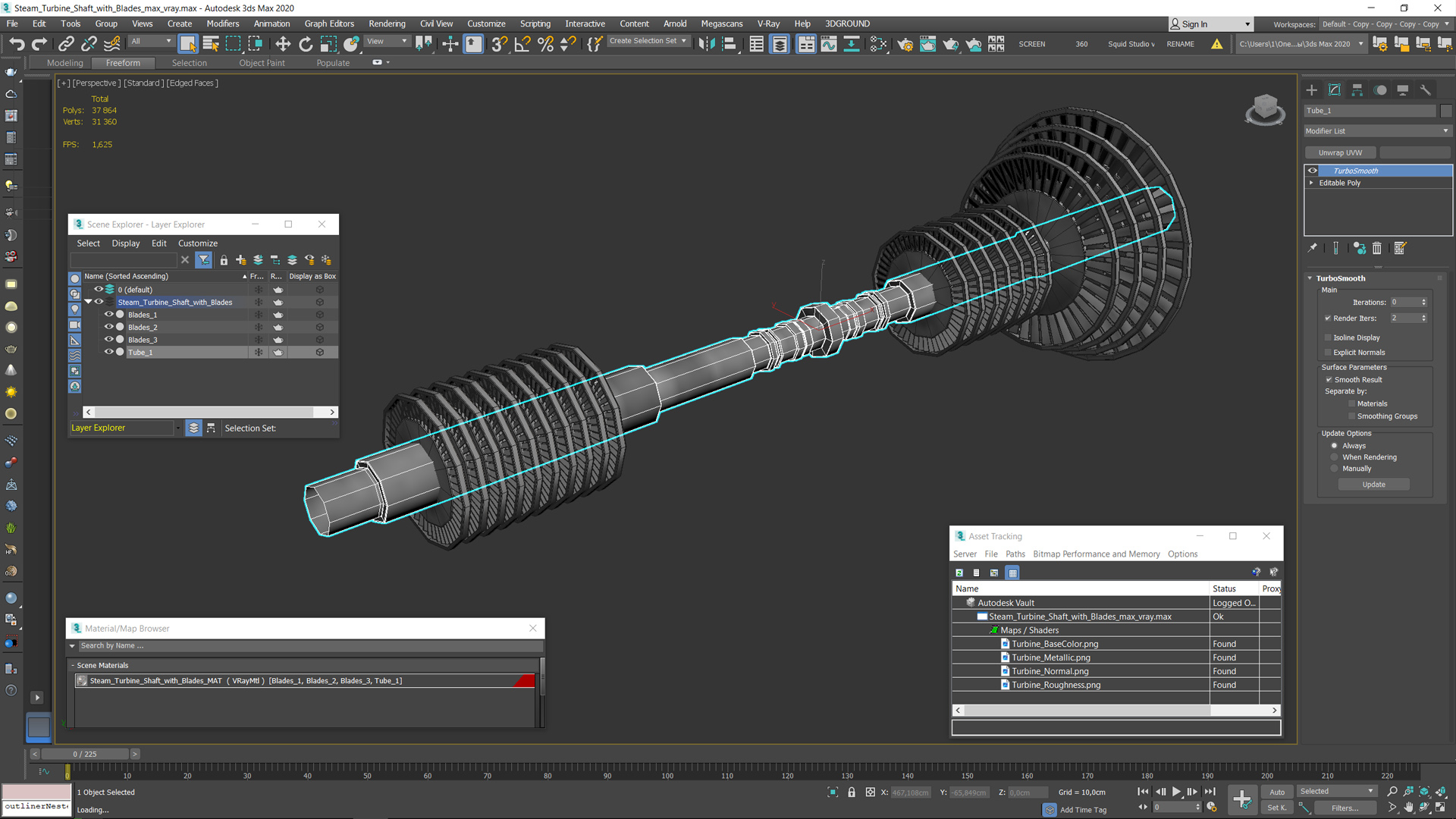1456x819 pixels.
Task: Open the View reference coordinate dropdown
Action: tap(388, 42)
